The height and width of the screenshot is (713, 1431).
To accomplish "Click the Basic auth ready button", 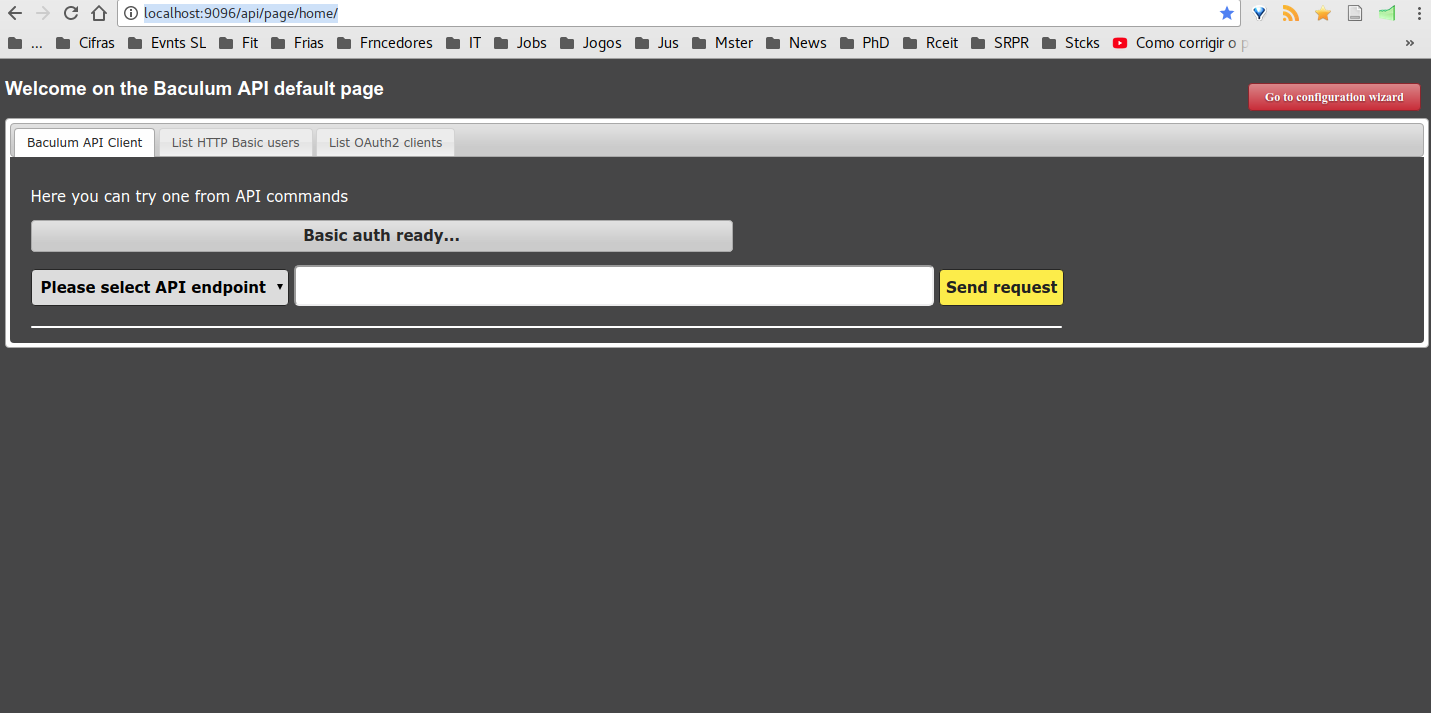I will pos(382,236).
